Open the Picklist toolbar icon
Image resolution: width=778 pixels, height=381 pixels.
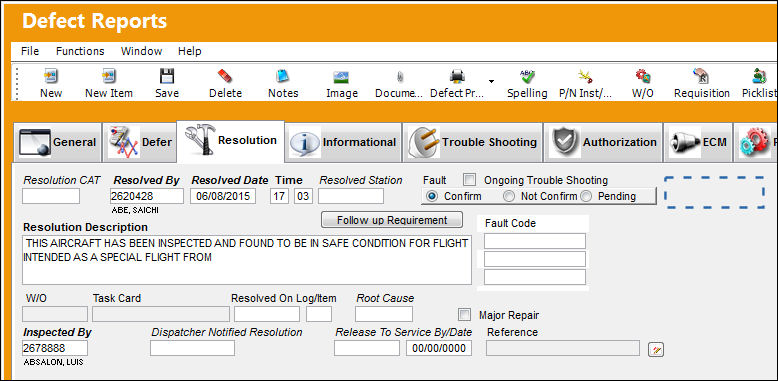(x=759, y=76)
